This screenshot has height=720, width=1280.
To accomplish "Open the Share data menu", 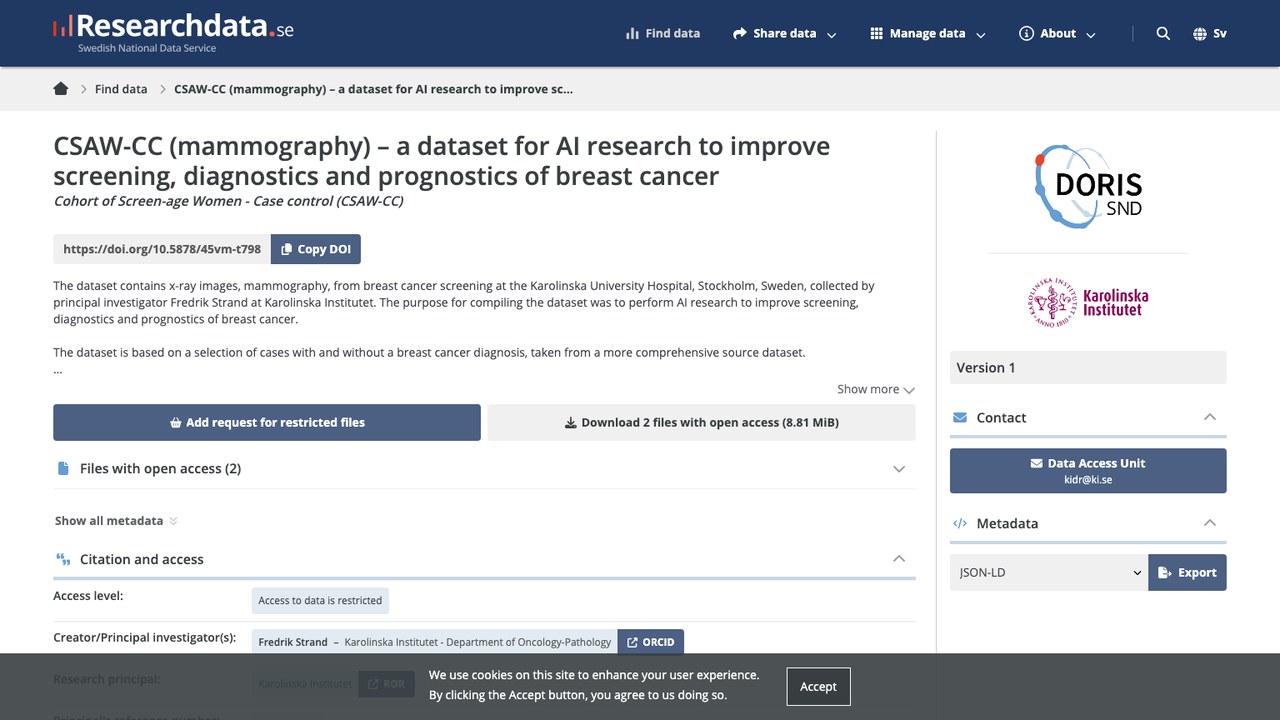I will tap(785, 33).
